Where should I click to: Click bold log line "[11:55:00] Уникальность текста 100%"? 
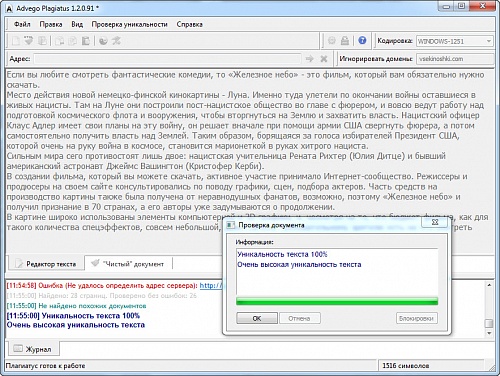click(x=73, y=315)
